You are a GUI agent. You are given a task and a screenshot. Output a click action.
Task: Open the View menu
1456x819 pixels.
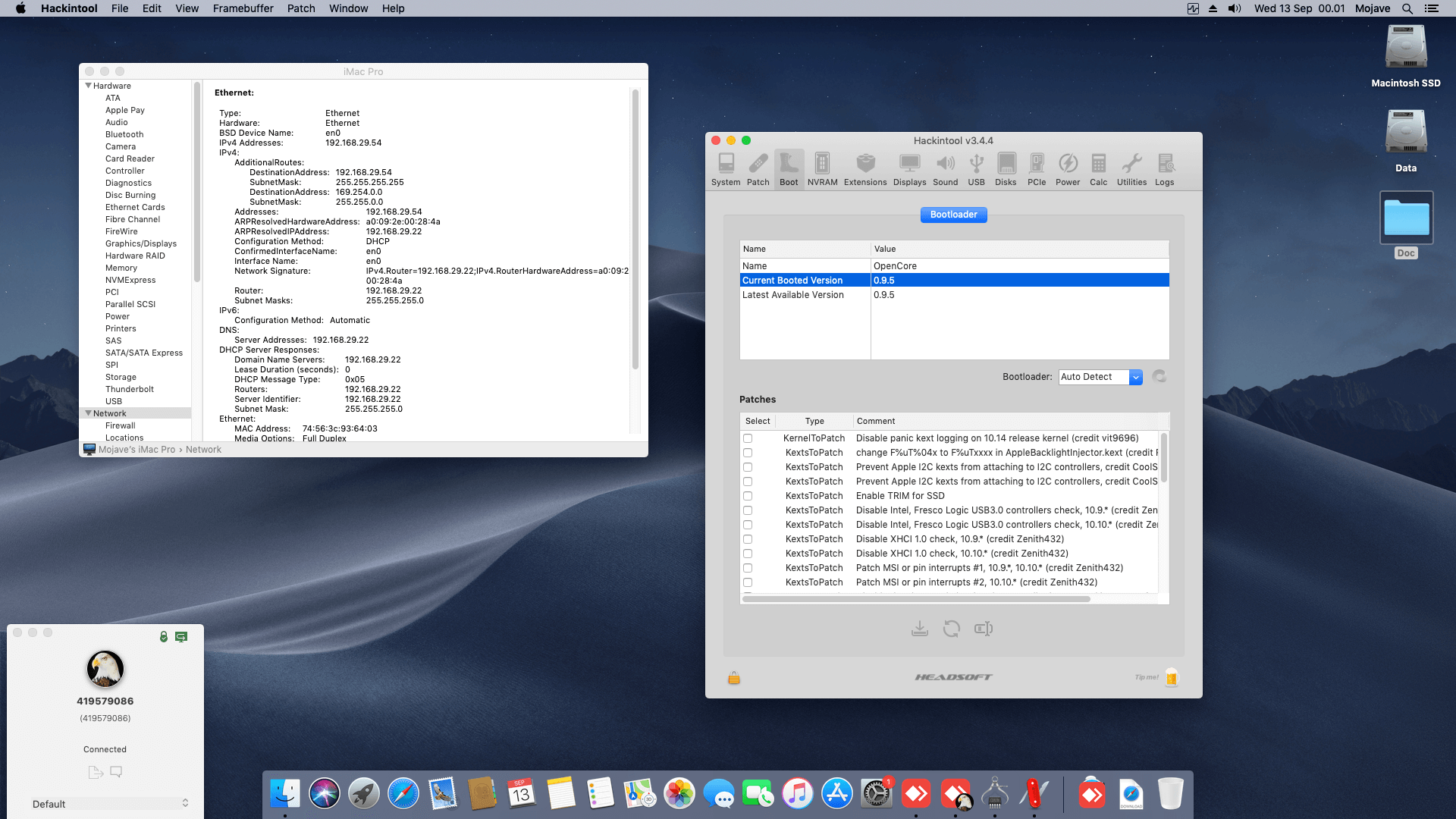187,8
